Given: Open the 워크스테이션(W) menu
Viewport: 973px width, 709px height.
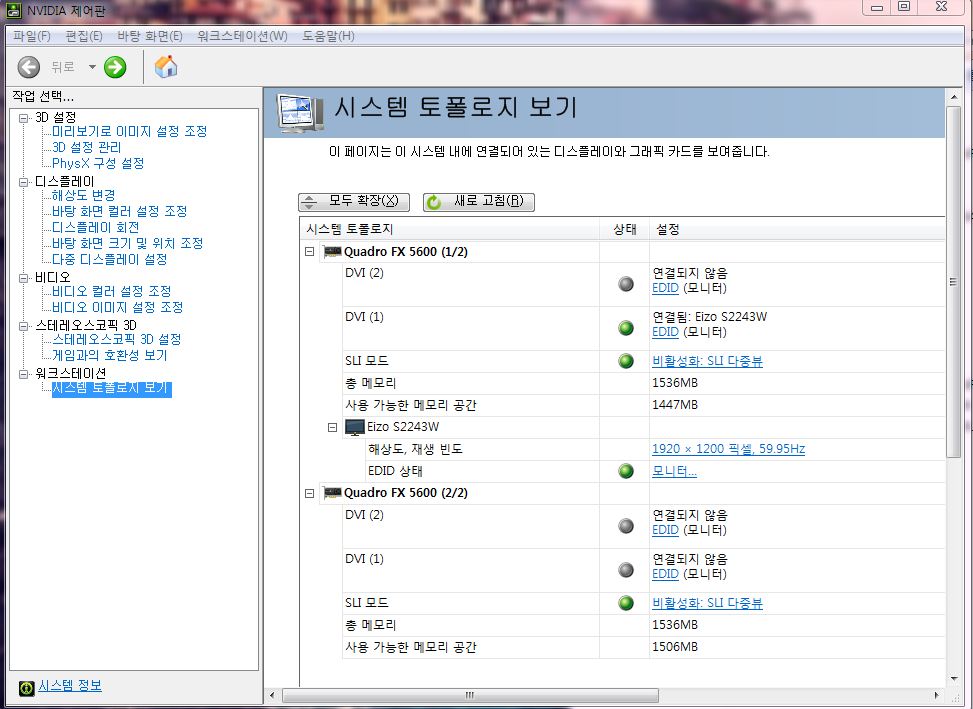Looking at the screenshot, I should (x=242, y=36).
